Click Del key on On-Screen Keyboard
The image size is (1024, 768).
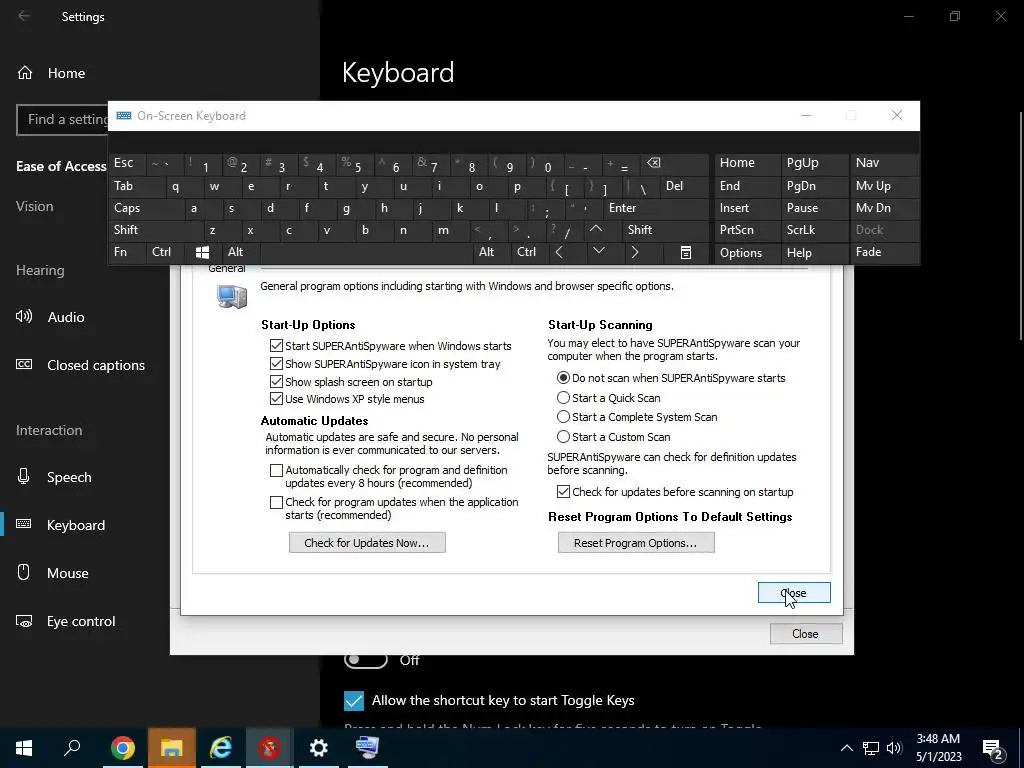pos(685,186)
